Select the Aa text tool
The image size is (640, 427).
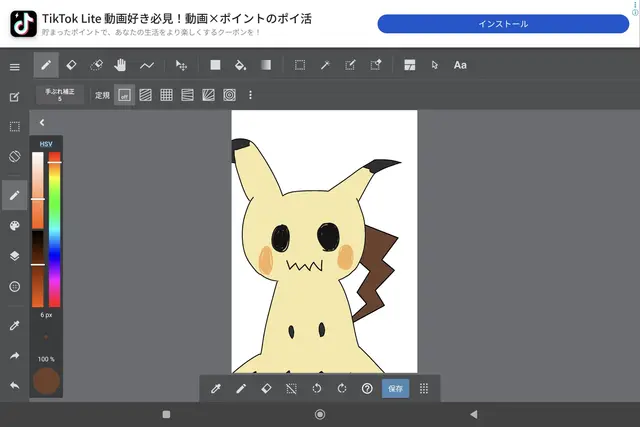[x=460, y=65]
